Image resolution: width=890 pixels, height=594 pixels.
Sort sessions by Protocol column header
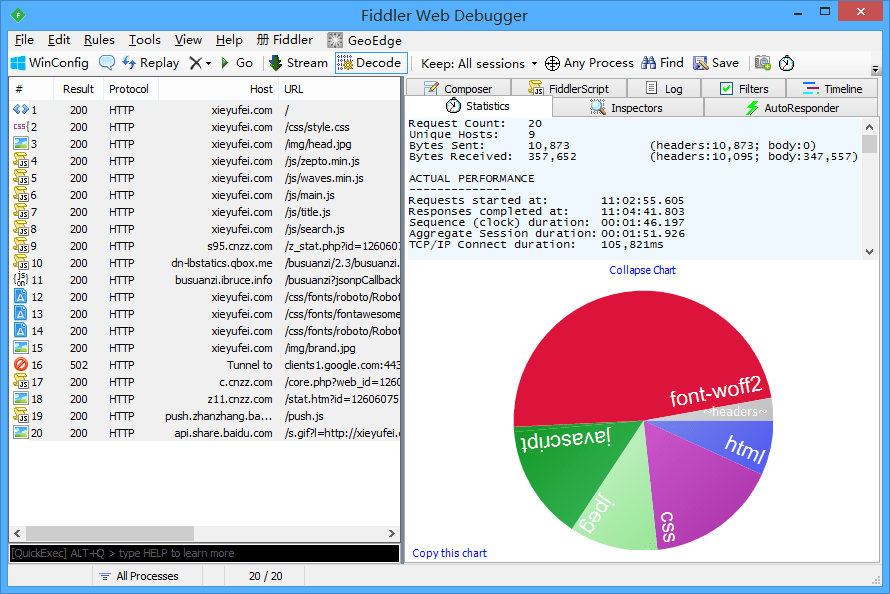[129, 89]
